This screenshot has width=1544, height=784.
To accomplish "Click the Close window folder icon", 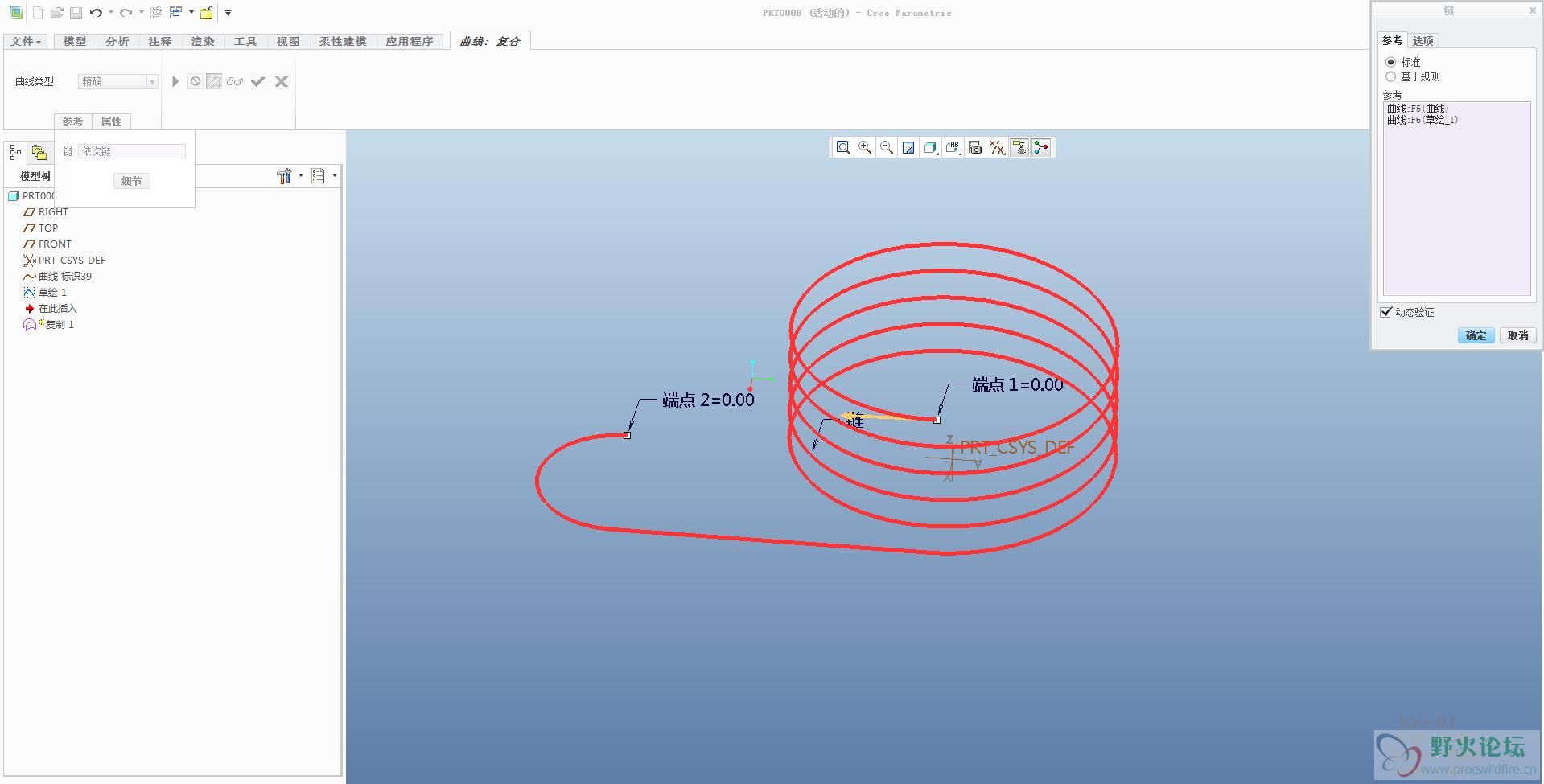I will (207, 13).
